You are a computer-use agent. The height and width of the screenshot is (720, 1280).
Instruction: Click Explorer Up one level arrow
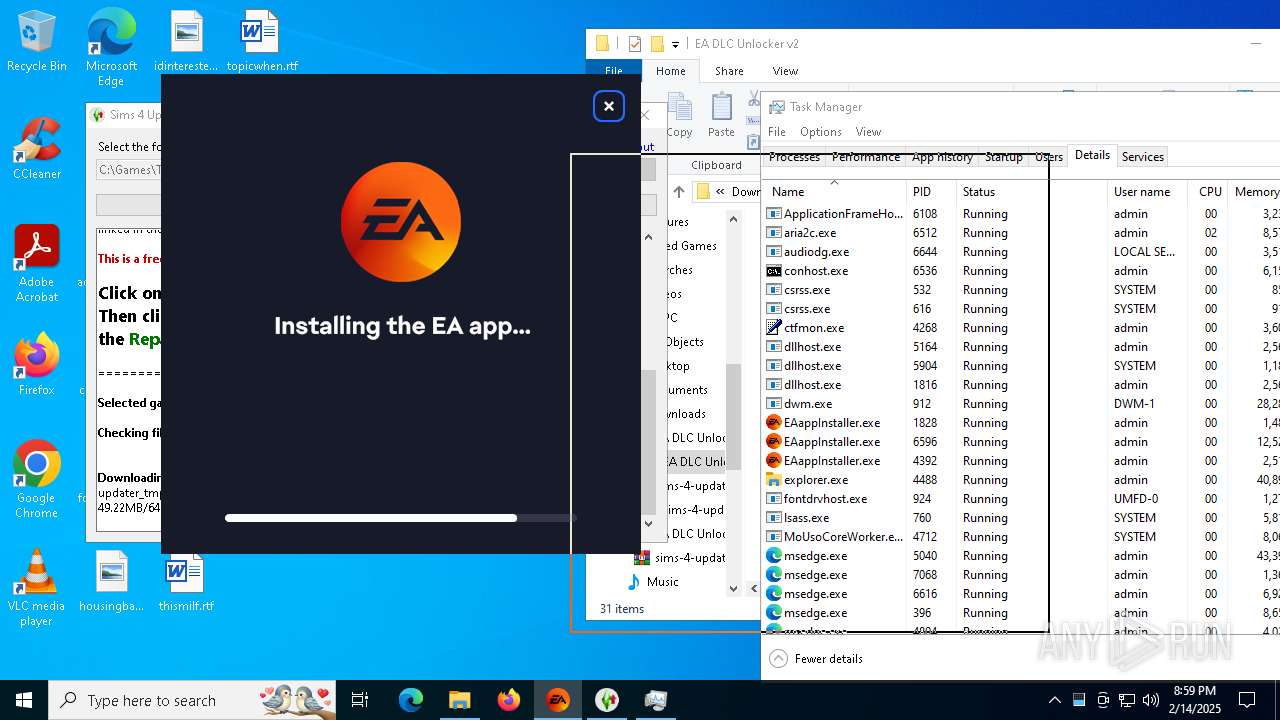pyautogui.click(x=679, y=192)
